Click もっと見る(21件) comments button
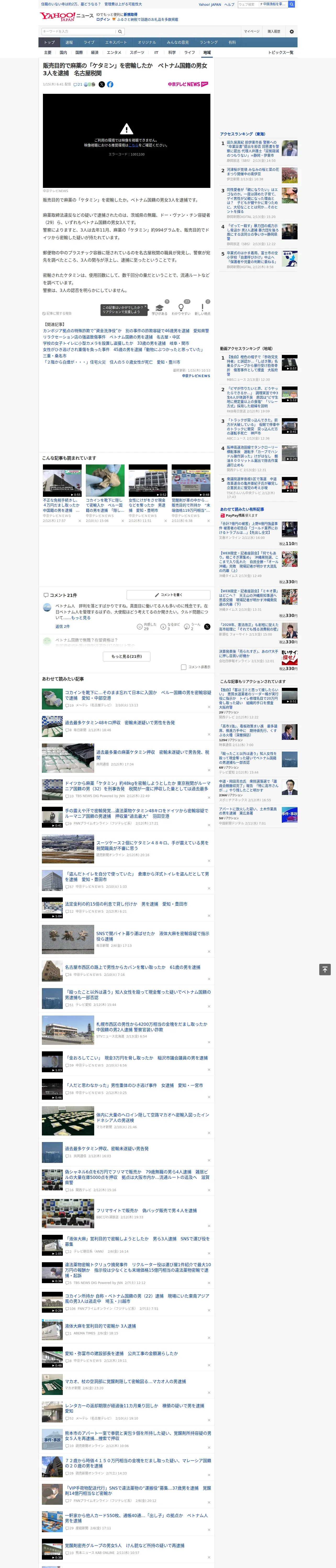336x1568 pixels. (x=127, y=656)
